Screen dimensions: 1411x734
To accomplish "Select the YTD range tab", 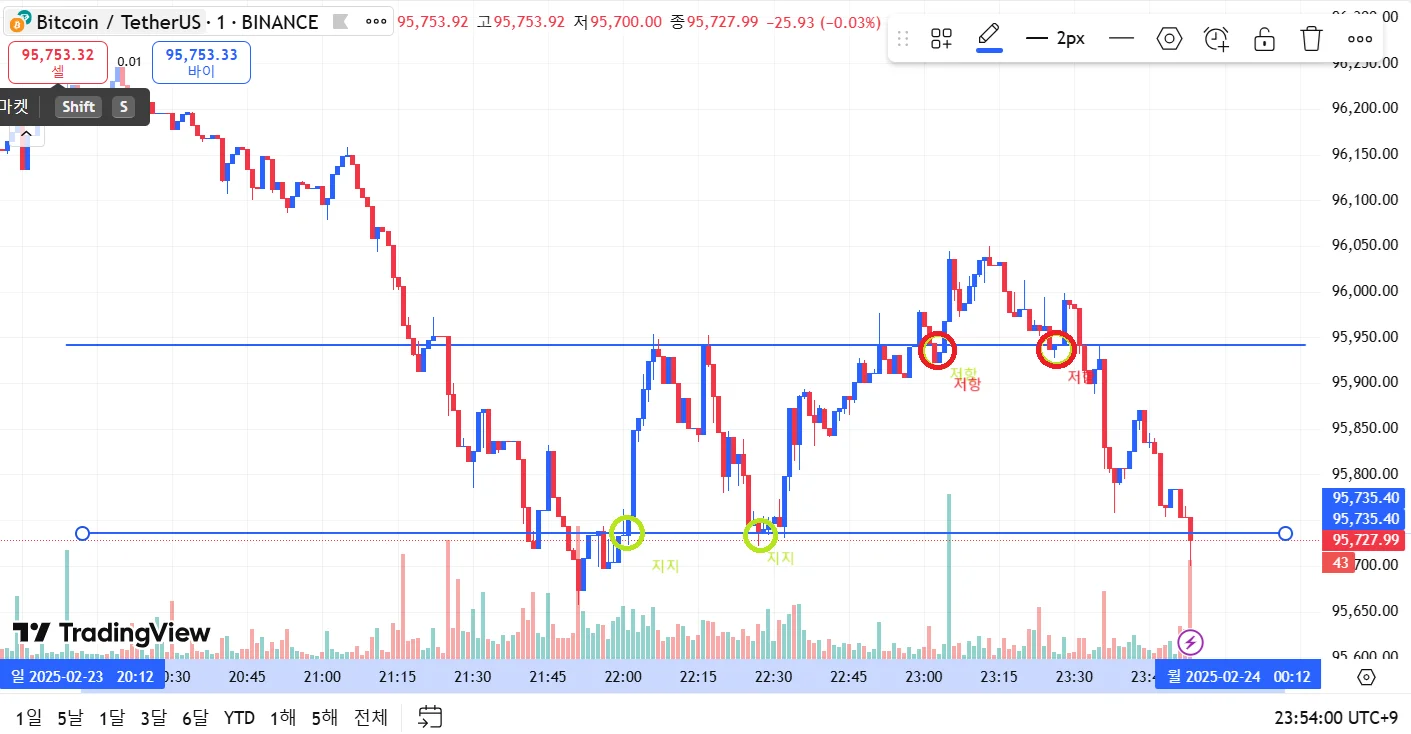I will [x=239, y=717].
